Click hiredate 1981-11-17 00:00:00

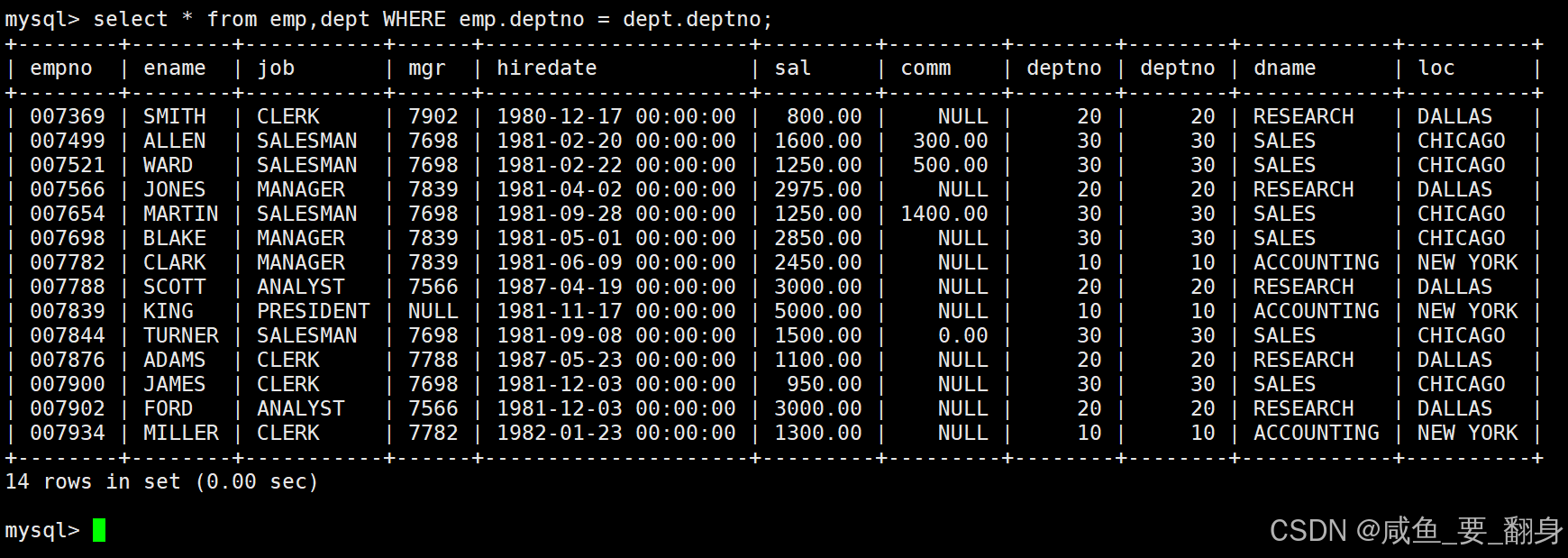point(616,311)
